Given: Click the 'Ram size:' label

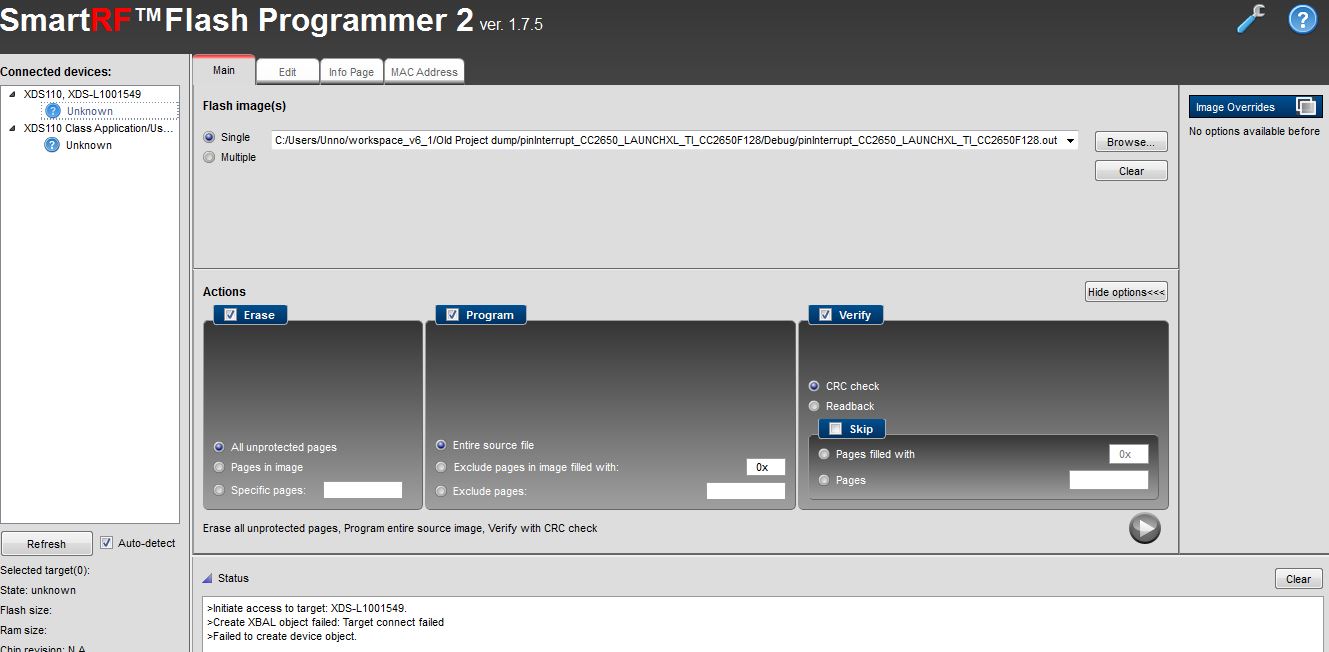Looking at the screenshot, I should 25,630.
